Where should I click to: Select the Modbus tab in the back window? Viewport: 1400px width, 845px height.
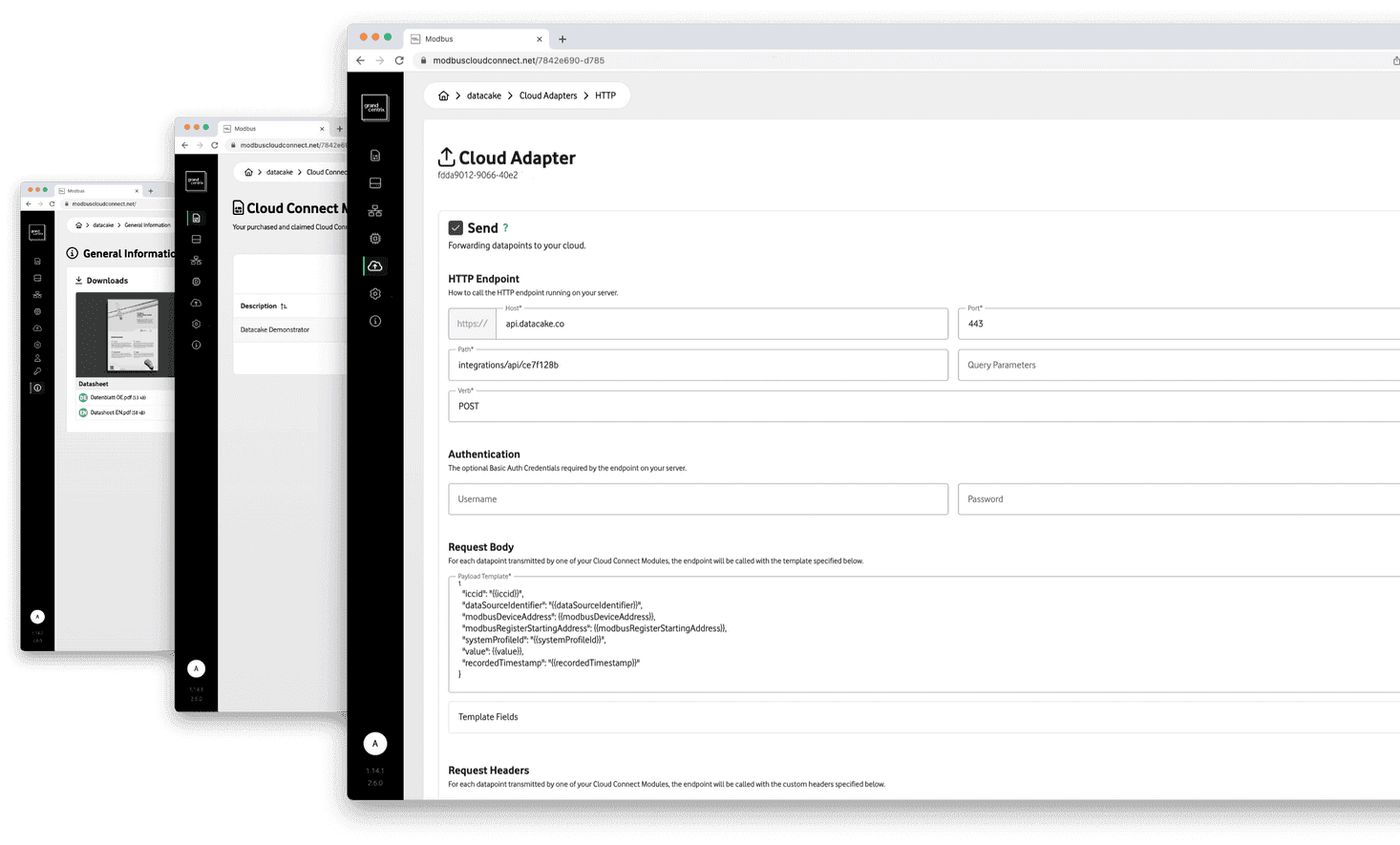click(98, 191)
